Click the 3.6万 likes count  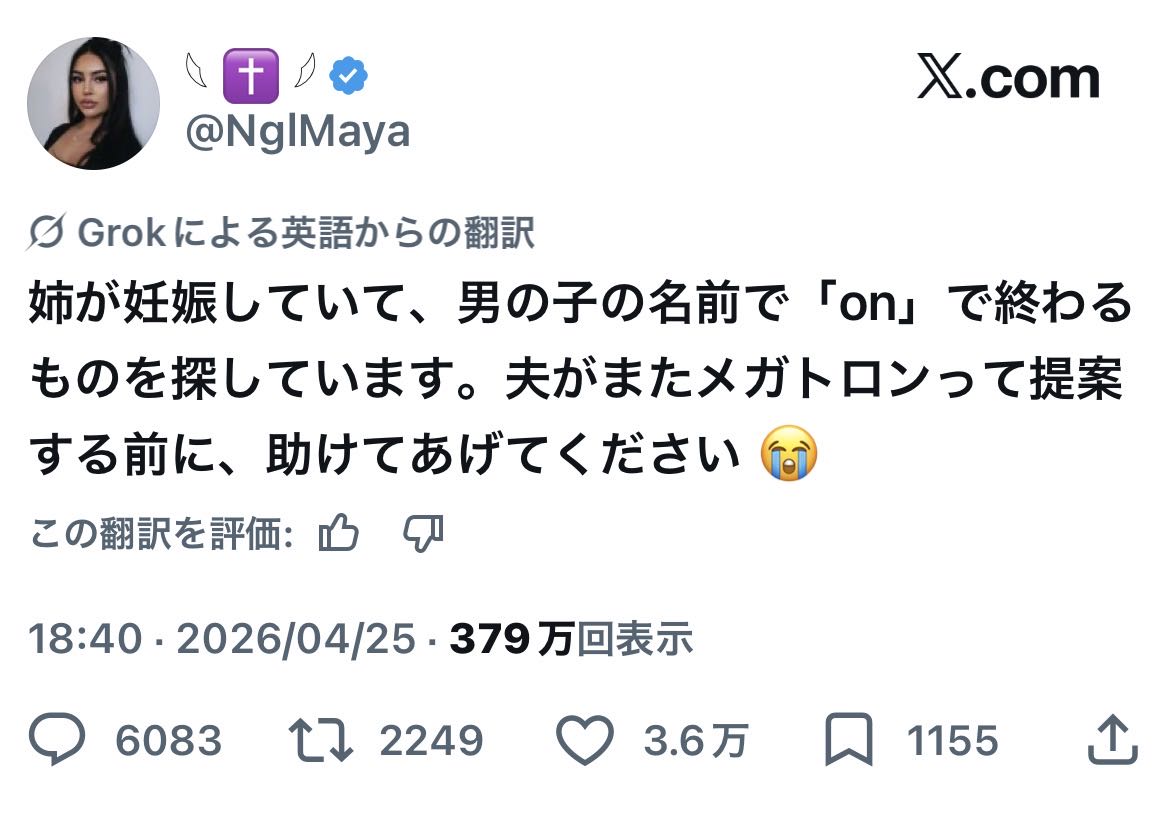click(696, 741)
